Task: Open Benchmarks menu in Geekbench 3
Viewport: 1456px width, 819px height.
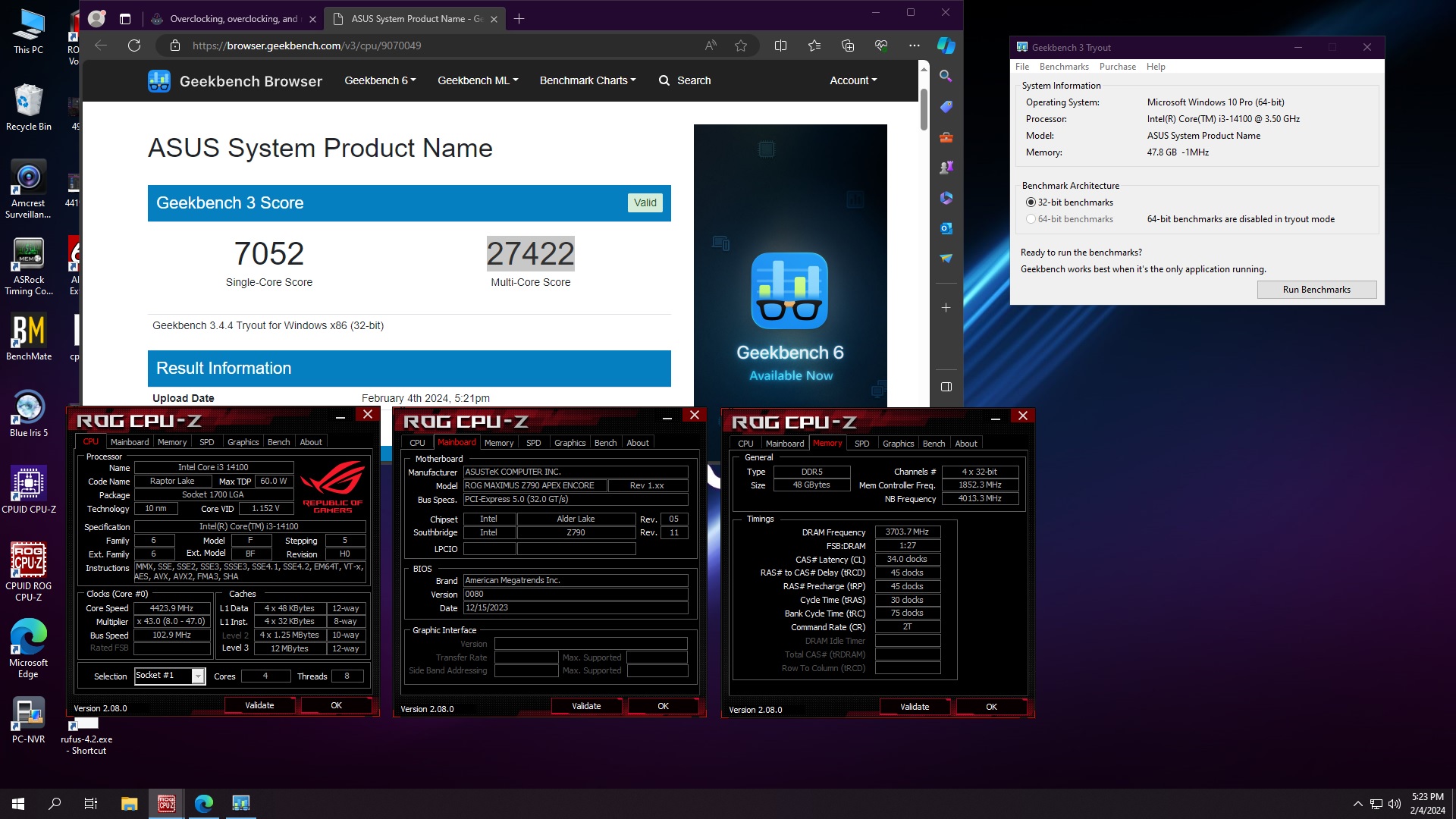Action: (x=1064, y=67)
